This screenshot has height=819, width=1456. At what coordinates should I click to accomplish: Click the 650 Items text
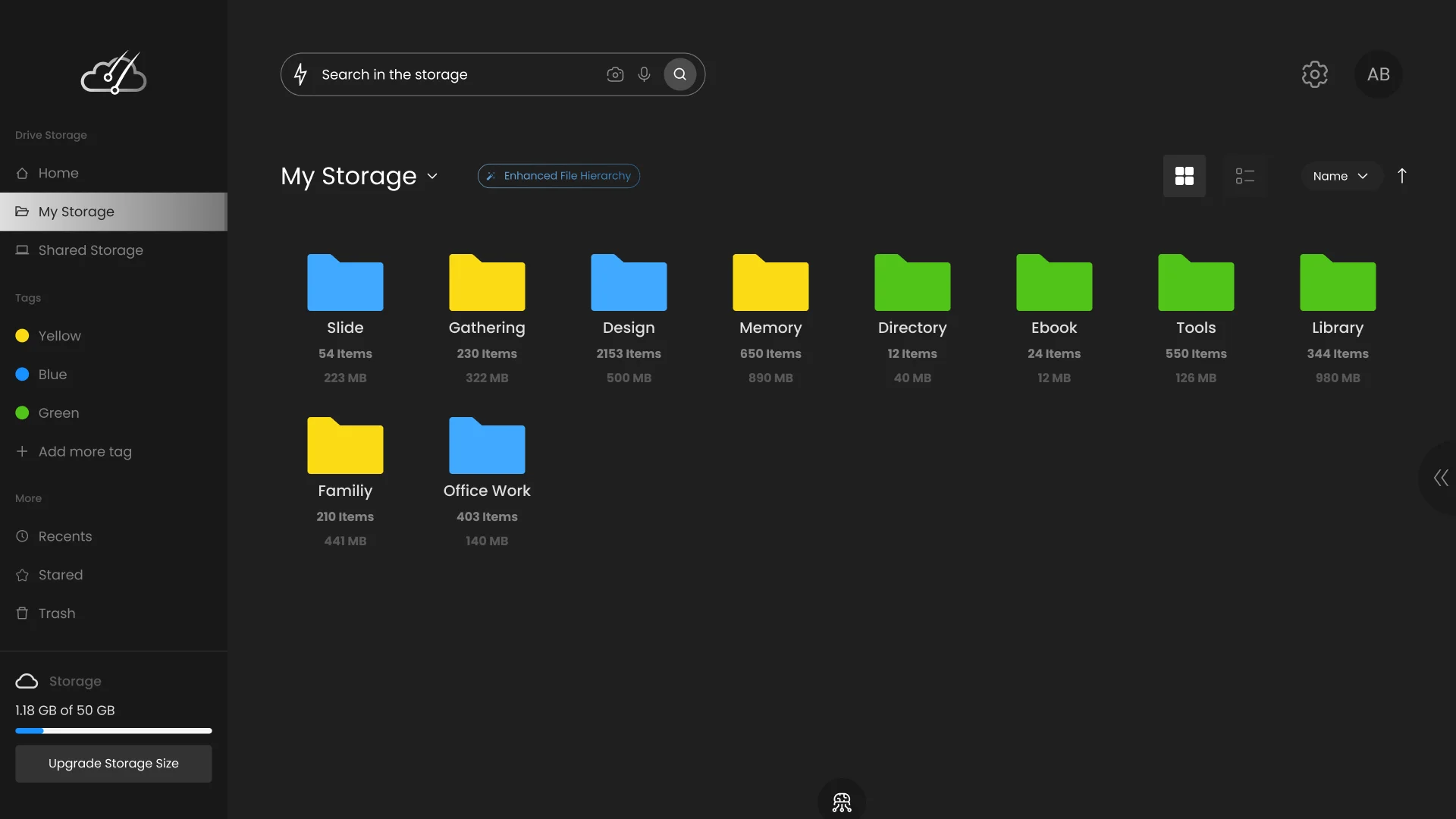pyautogui.click(x=770, y=354)
